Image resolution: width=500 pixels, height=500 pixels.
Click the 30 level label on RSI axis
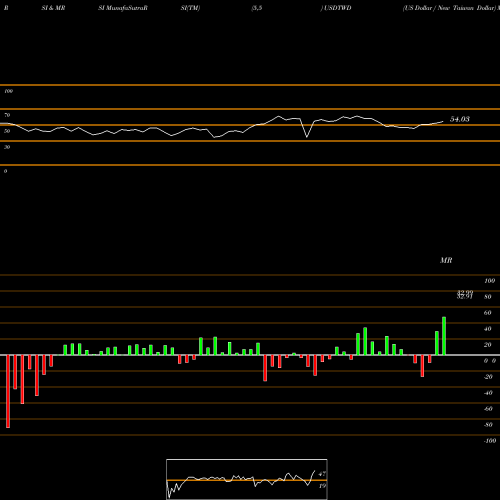(7, 147)
